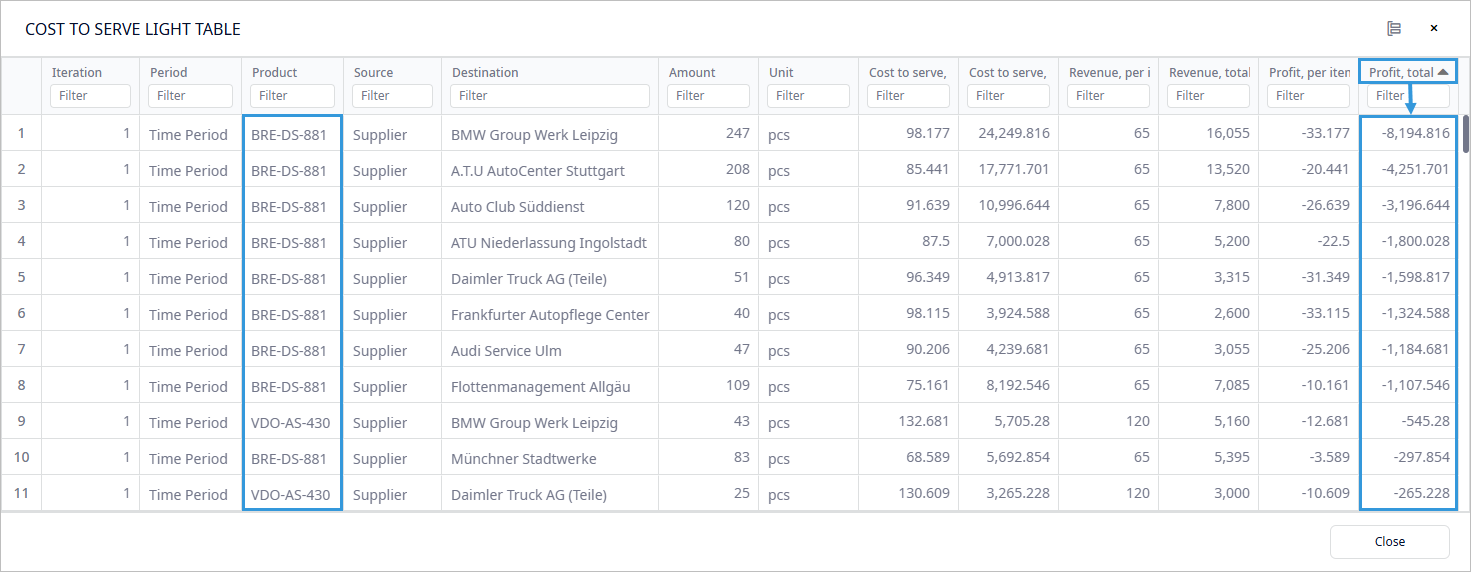Focus the Revenue, total filter field
Image resolution: width=1471 pixels, height=572 pixels.
pyautogui.click(x=1208, y=96)
